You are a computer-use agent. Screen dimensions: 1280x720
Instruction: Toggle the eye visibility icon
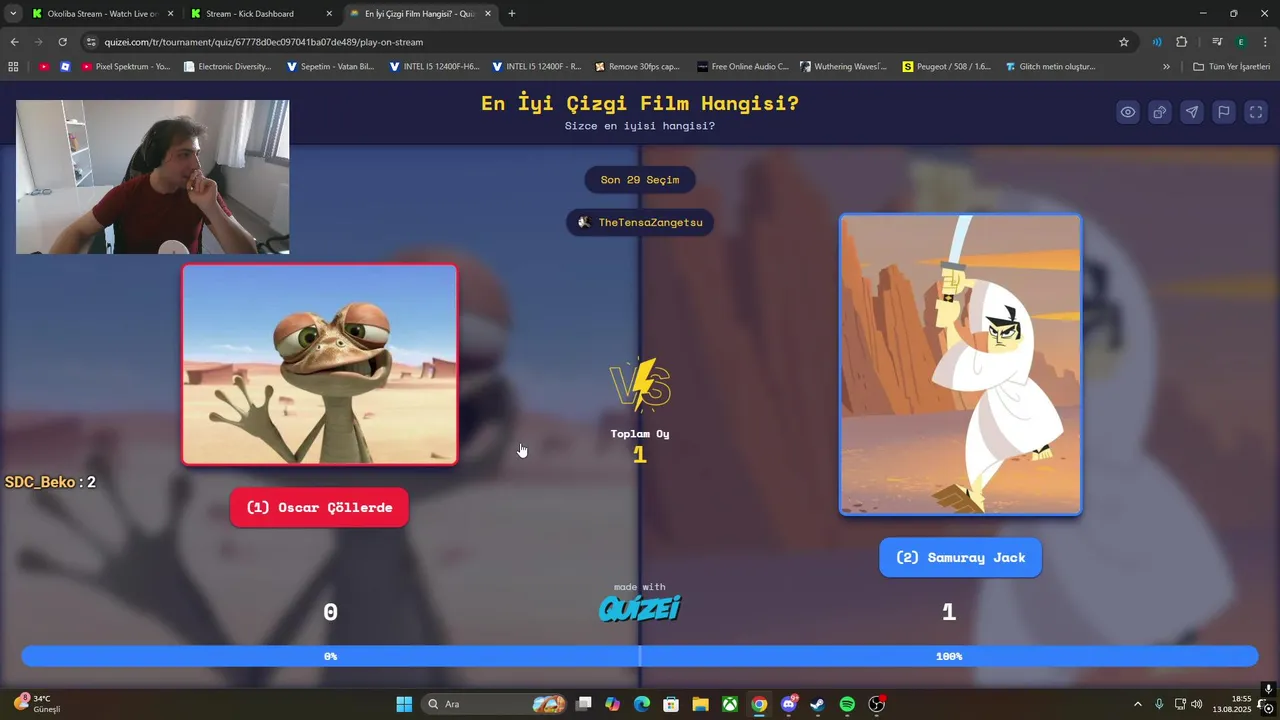[1127, 112]
